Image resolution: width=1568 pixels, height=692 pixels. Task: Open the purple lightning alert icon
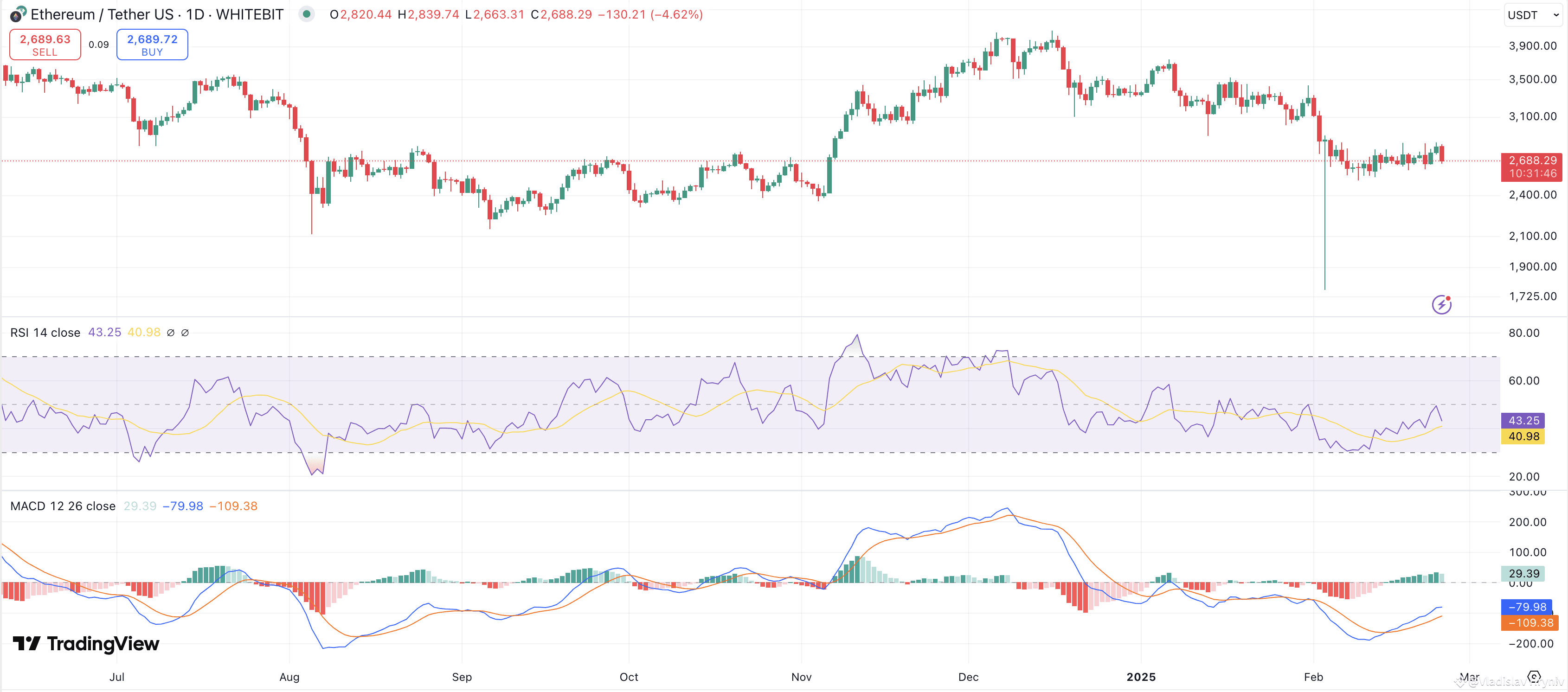coord(1441,304)
